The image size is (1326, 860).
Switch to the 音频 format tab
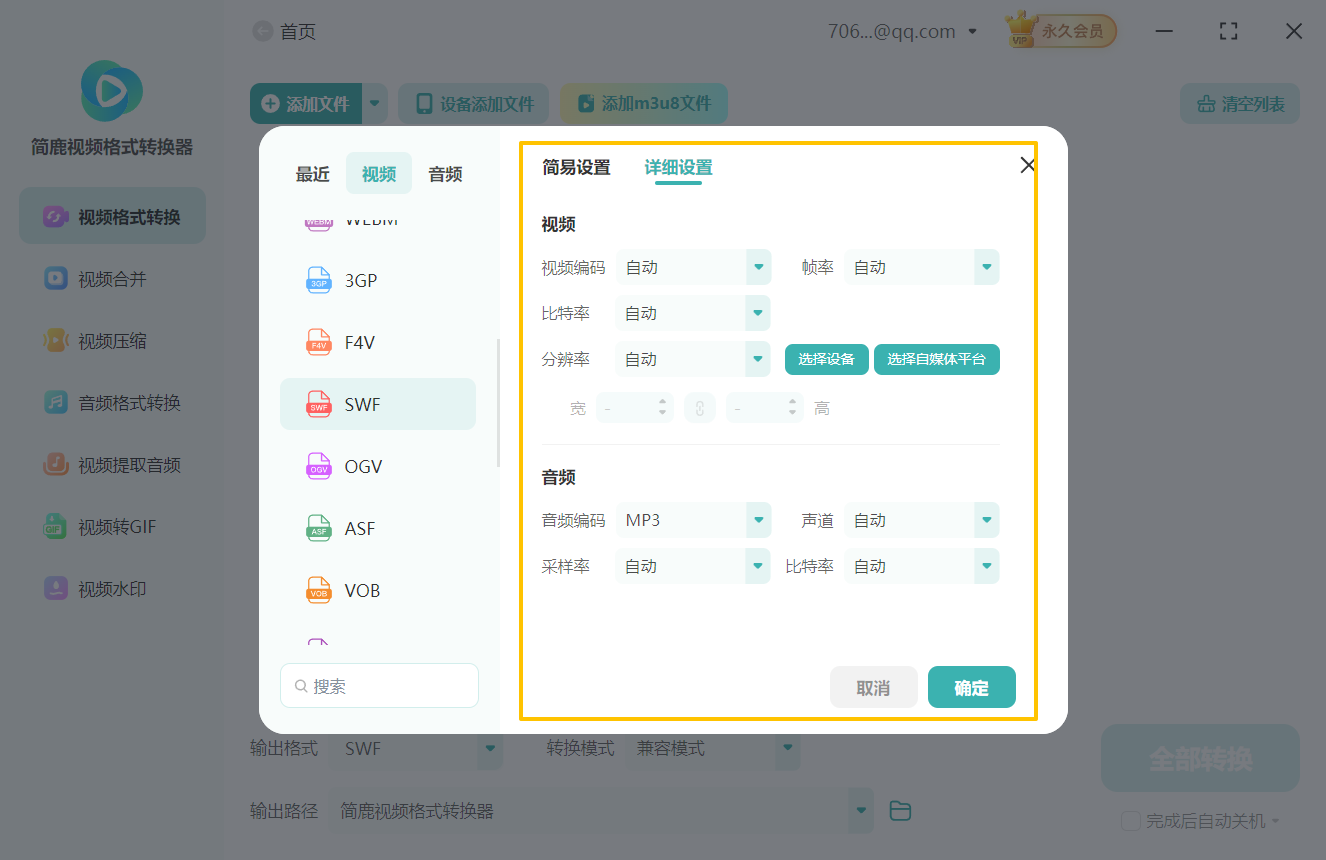pyautogui.click(x=444, y=173)
